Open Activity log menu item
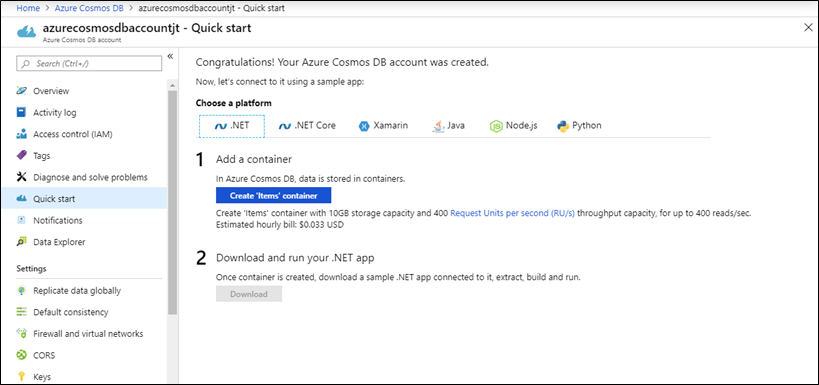This screenshot has width=819, height=385. [84, 112]
